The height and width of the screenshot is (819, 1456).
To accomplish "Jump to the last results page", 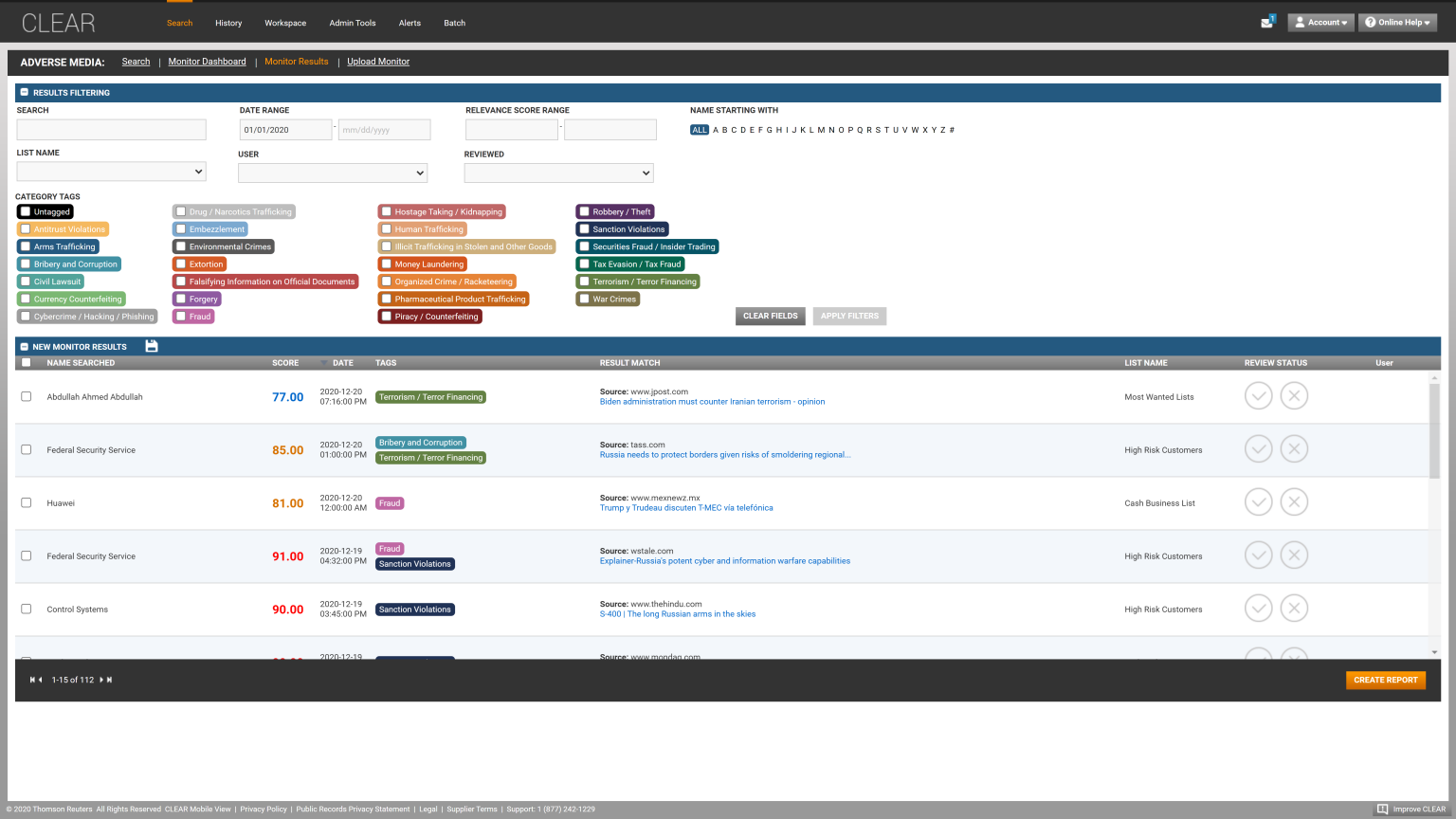I will point(110,680).
